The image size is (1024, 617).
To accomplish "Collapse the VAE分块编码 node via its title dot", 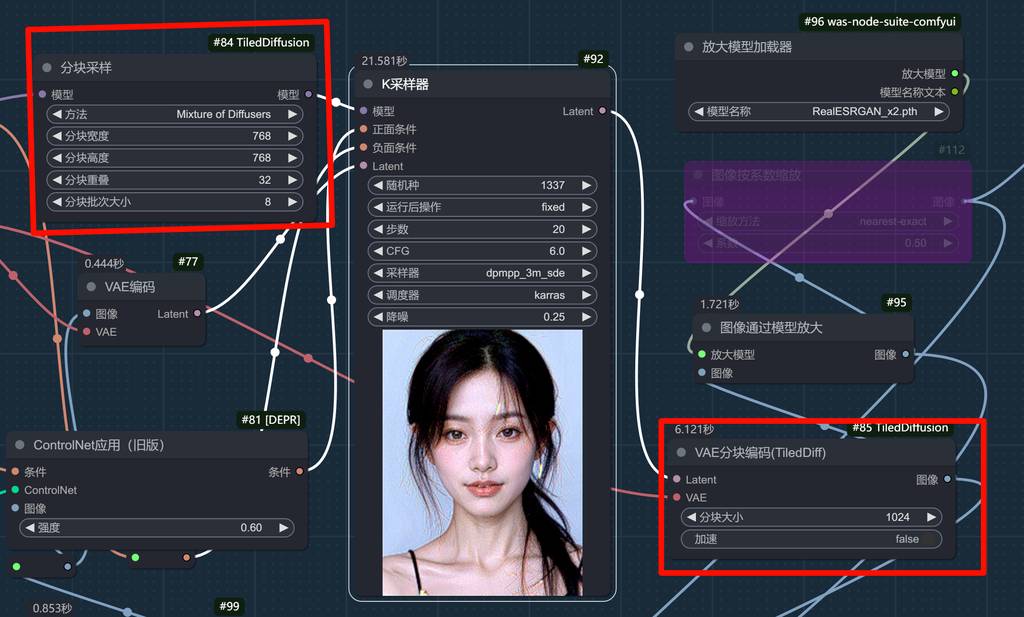I will point(682,453).
